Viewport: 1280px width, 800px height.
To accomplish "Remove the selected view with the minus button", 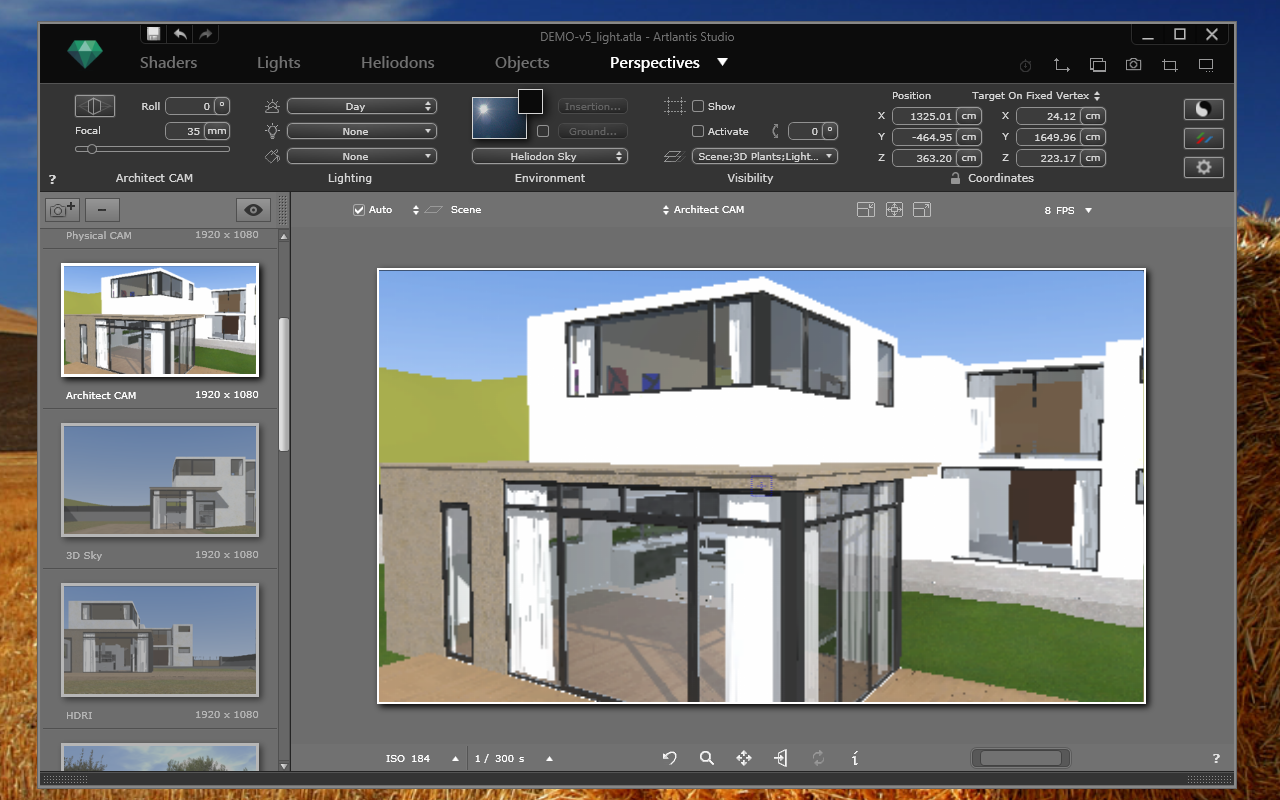I will (102, 210).
